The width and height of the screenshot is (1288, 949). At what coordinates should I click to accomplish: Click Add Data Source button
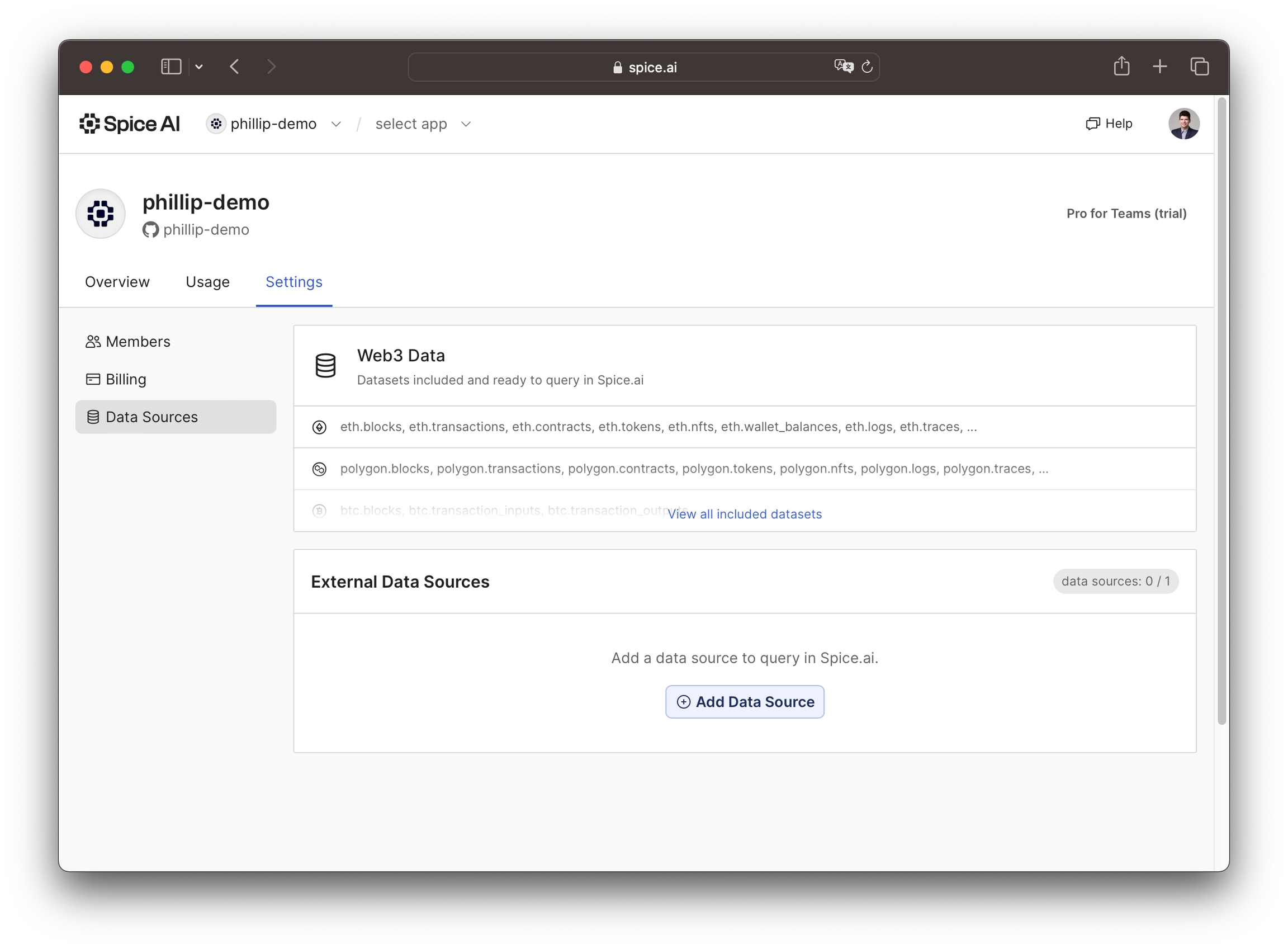point(745,702)
